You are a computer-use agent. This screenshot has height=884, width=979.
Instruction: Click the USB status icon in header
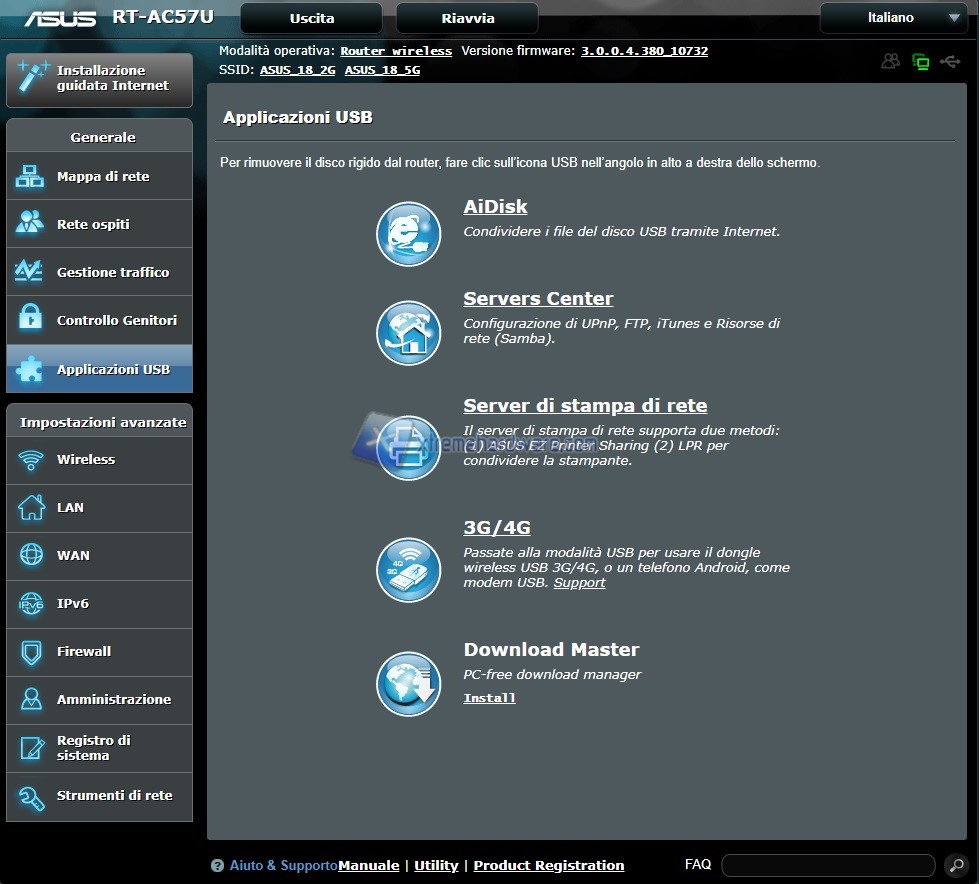pyautogui.click(x=949, y=62)
